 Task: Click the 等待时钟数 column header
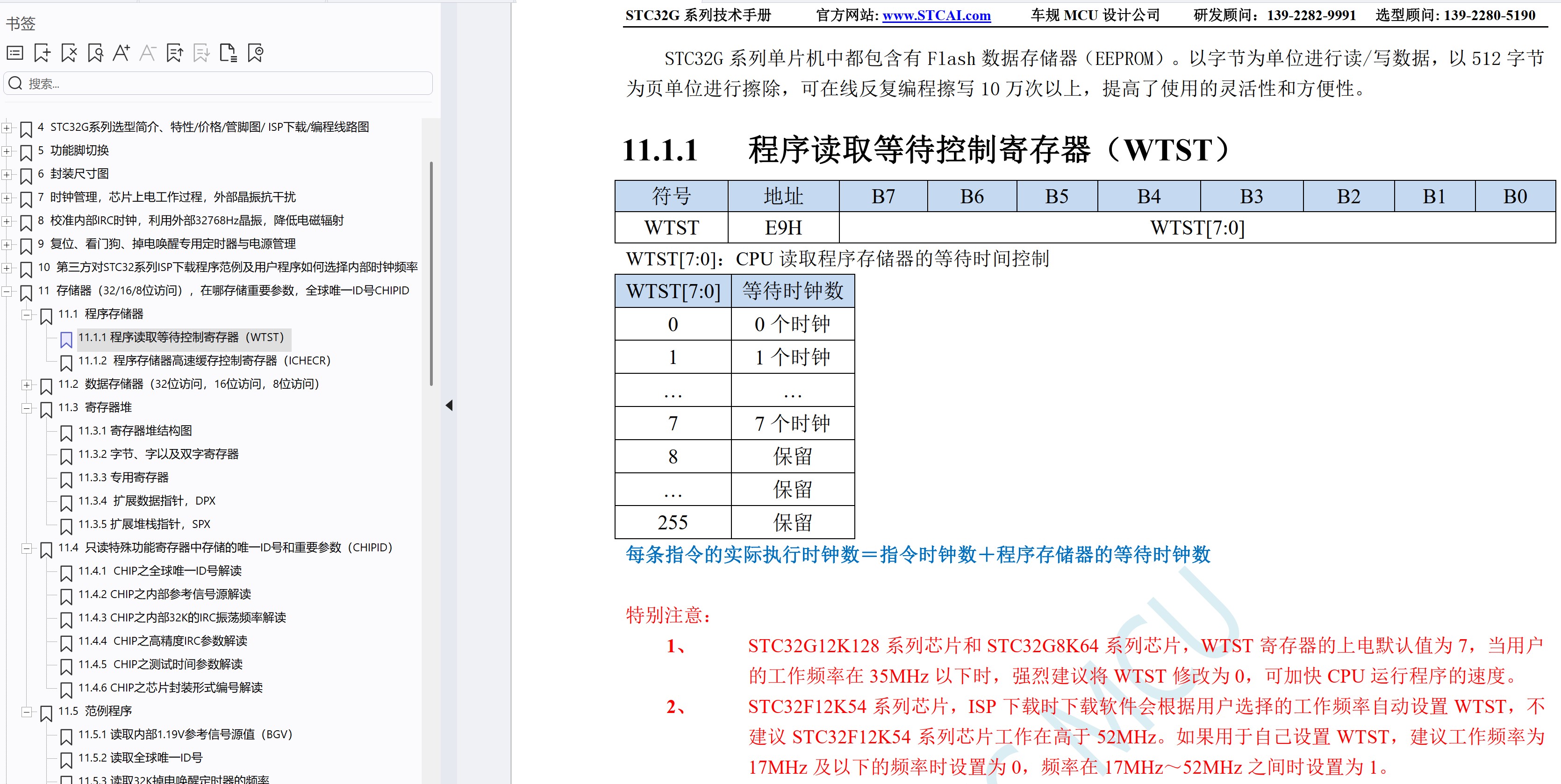pyautogui.click(x=793, y=292)
